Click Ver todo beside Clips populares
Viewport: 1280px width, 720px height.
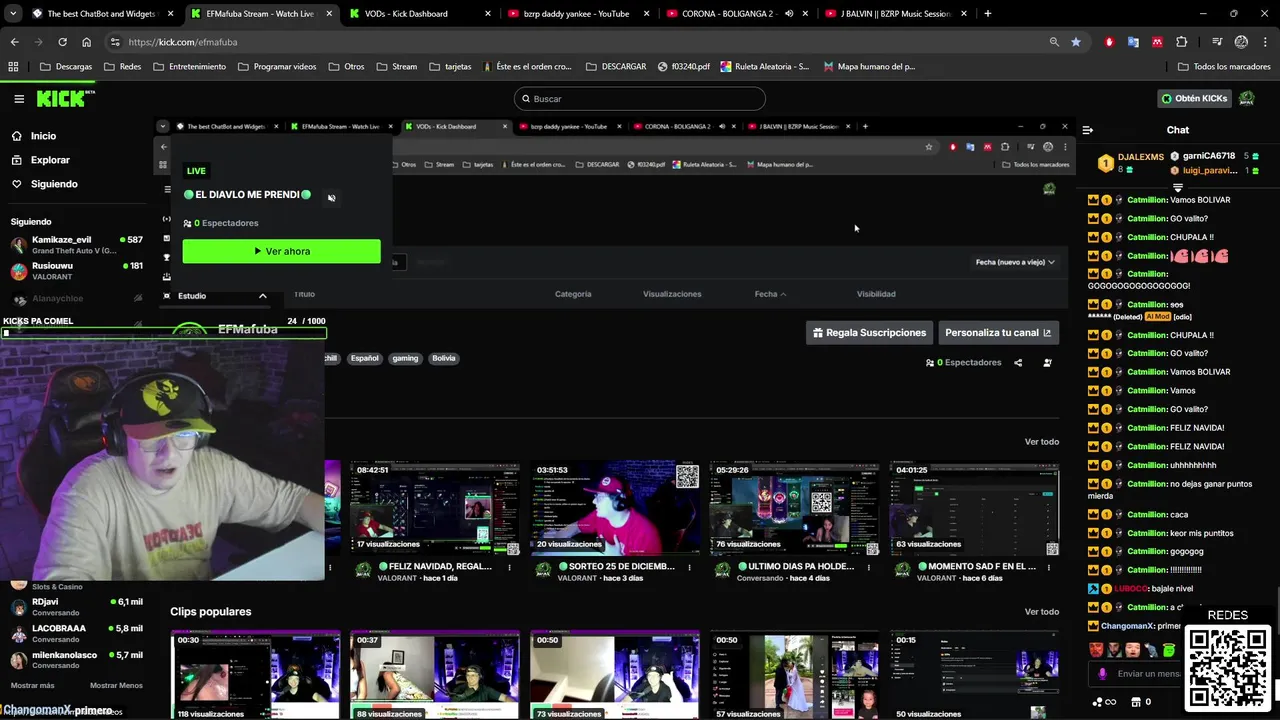1041,612
